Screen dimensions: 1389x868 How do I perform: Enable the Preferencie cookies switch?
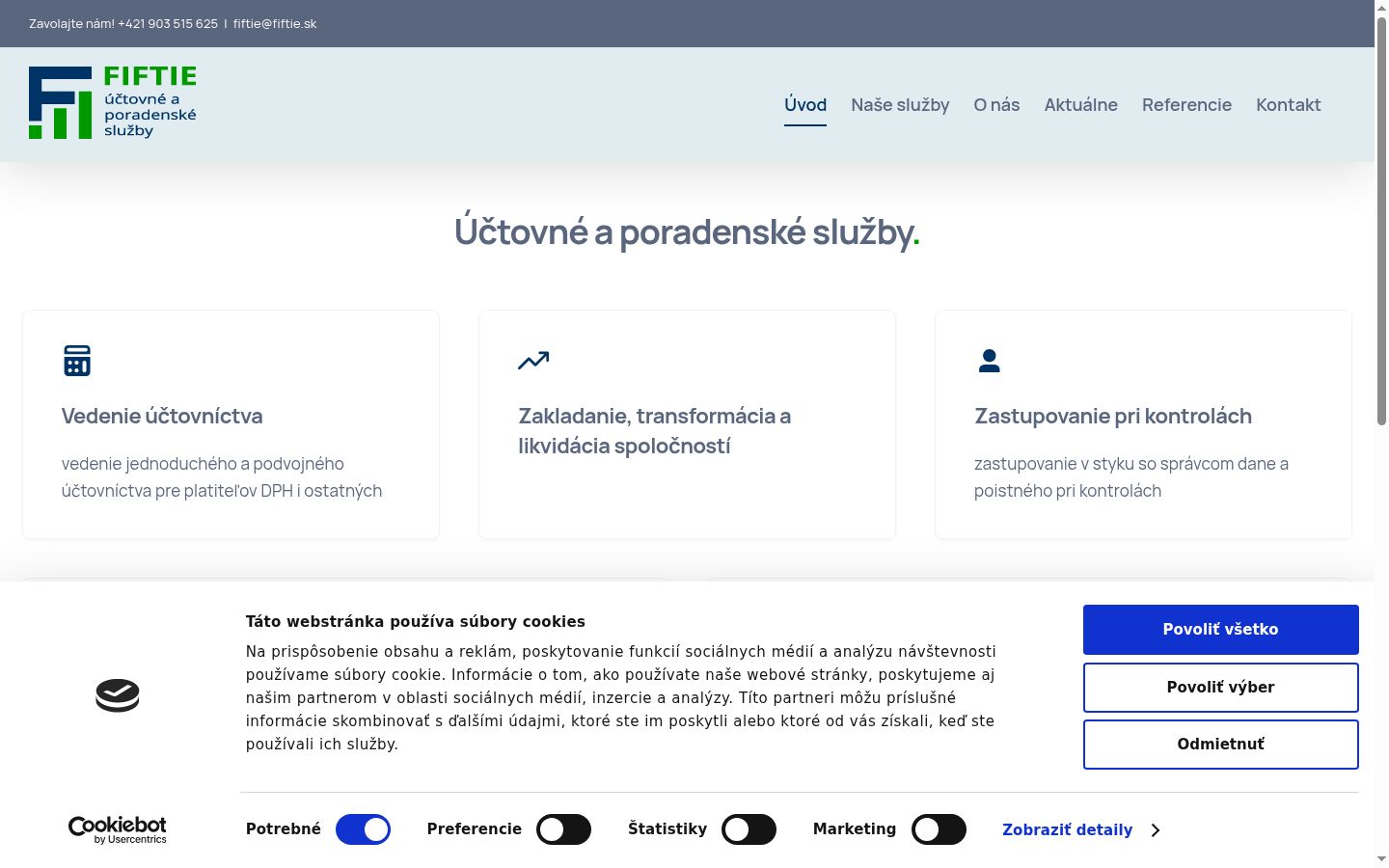point(563,829)
